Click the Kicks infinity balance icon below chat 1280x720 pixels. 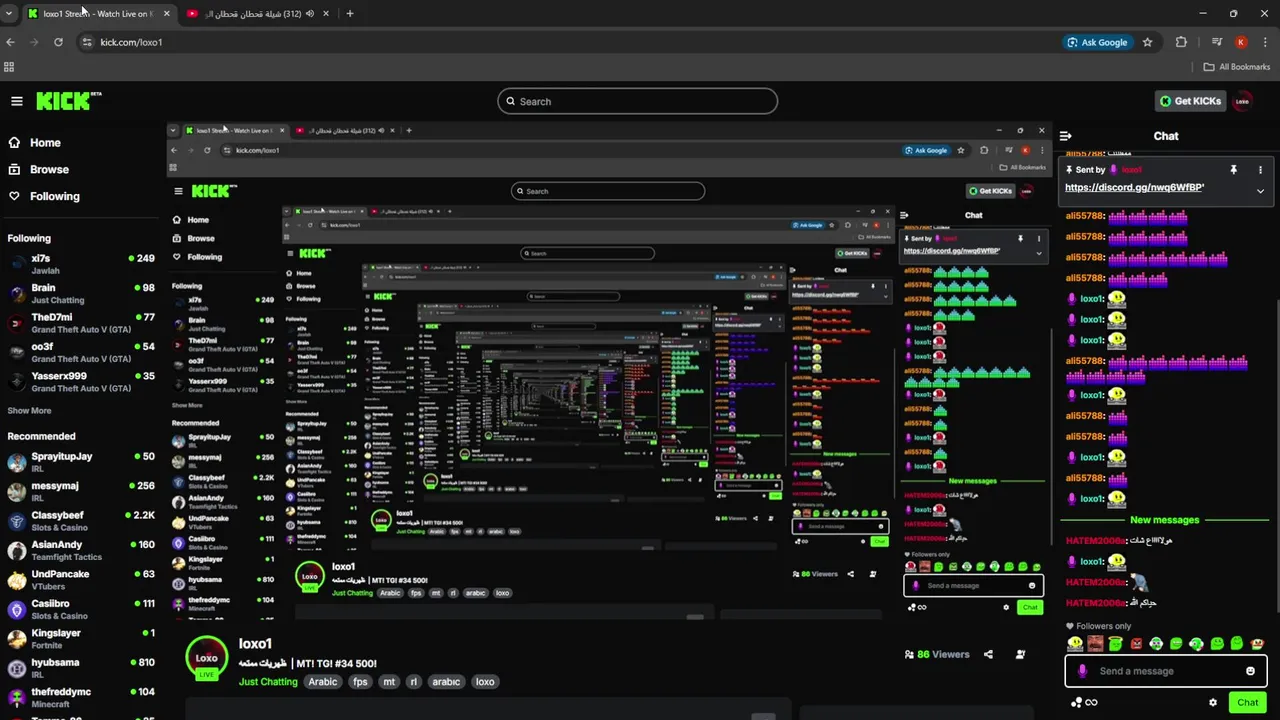[1084, 703]
